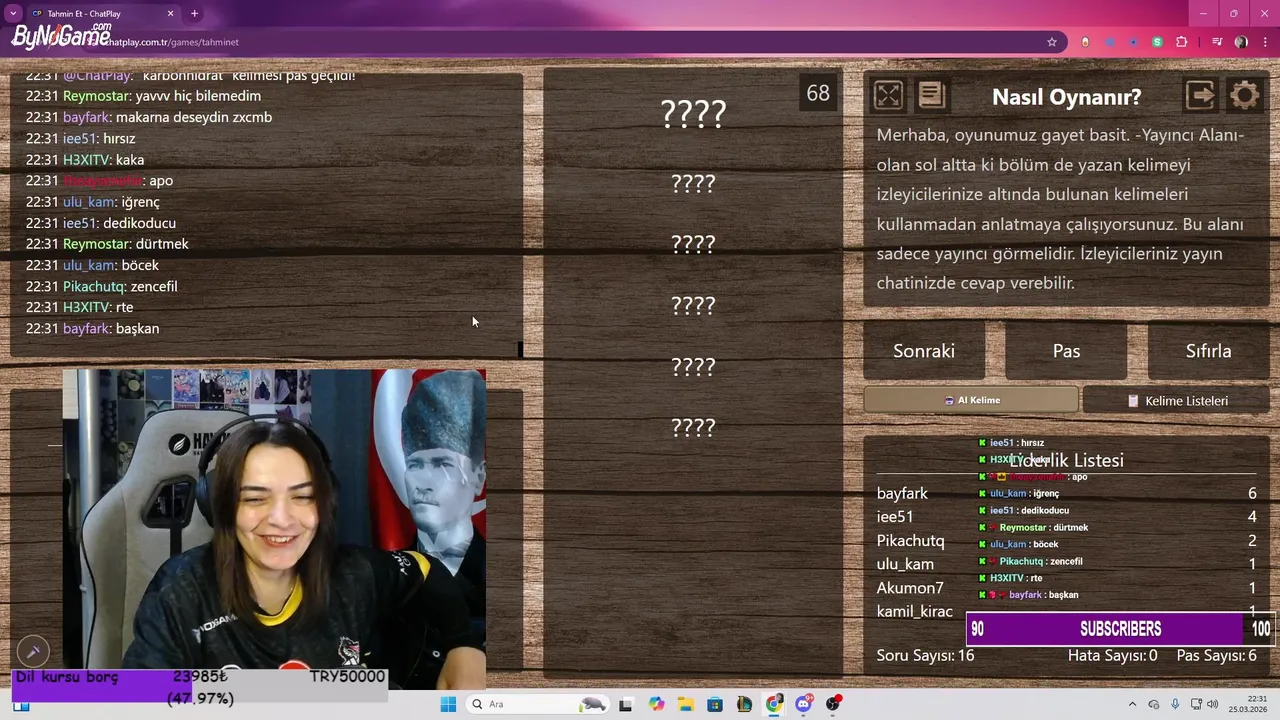Click chat message 'Pikachutq: zencefil'
This screenshot has width=1280, height=720.
point(101,286)
